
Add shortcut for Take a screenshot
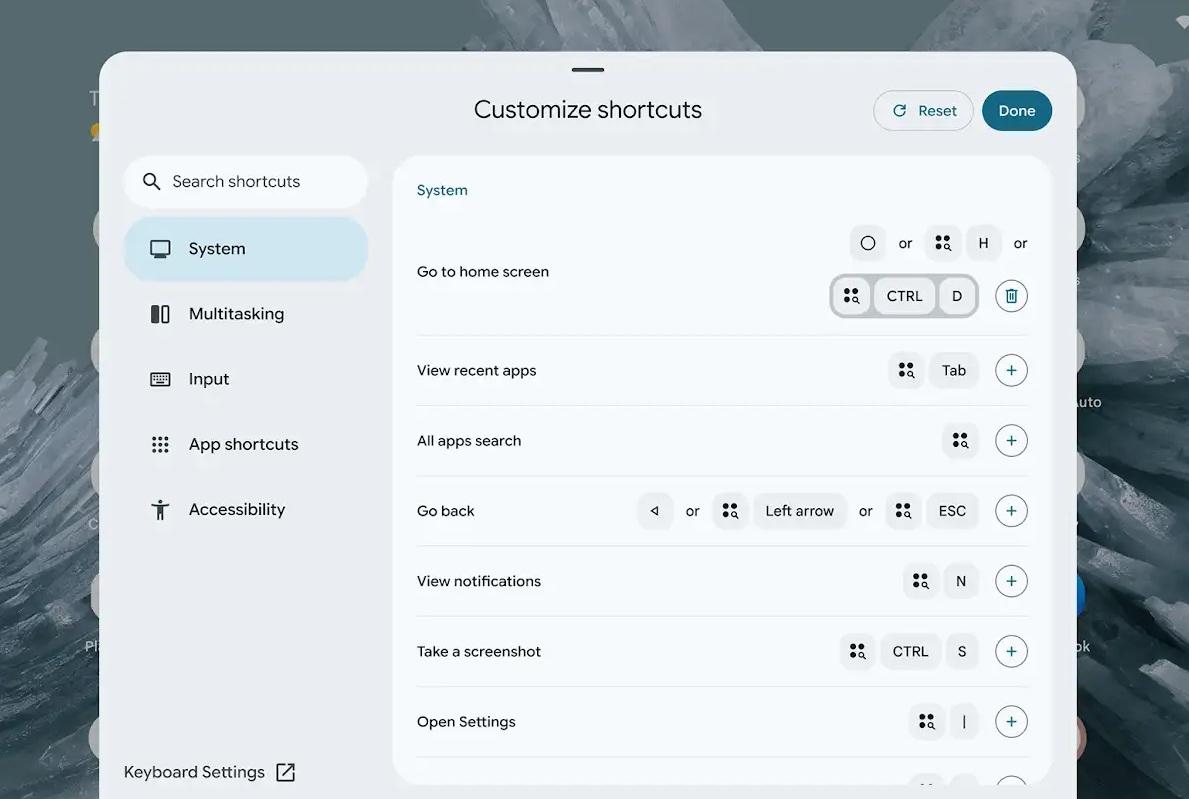1011,651
